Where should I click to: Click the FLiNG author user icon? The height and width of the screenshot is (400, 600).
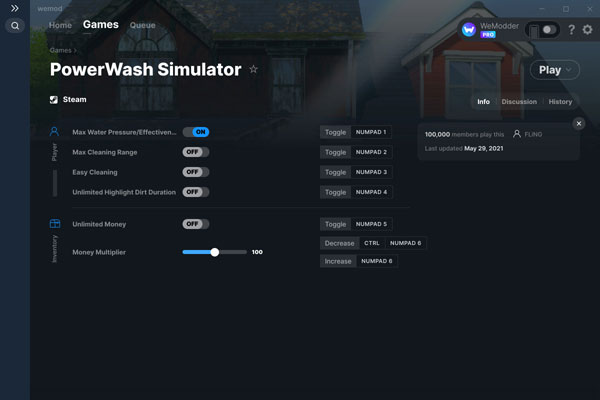517,134
